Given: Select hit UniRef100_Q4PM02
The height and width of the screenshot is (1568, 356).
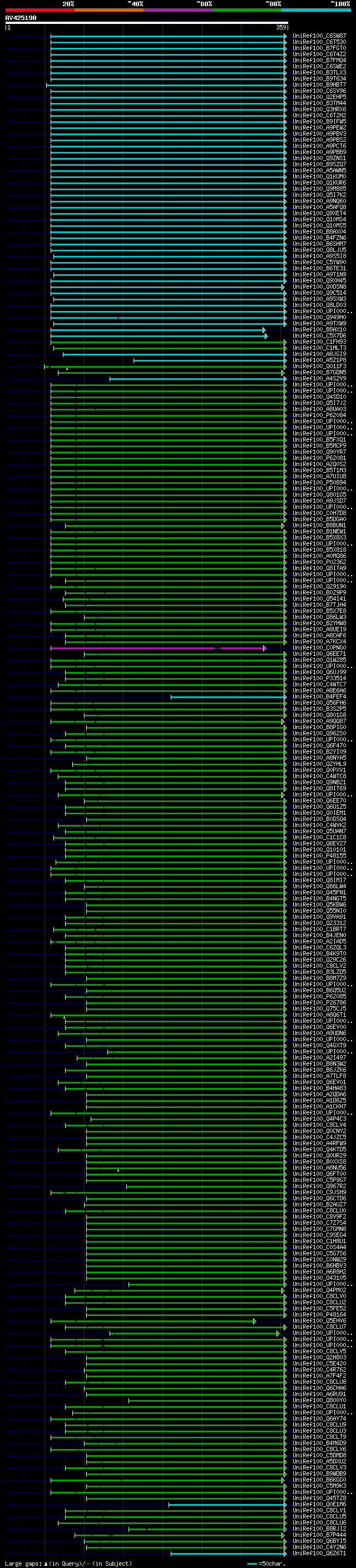Looking at the screenshot, I should 319,1290.
